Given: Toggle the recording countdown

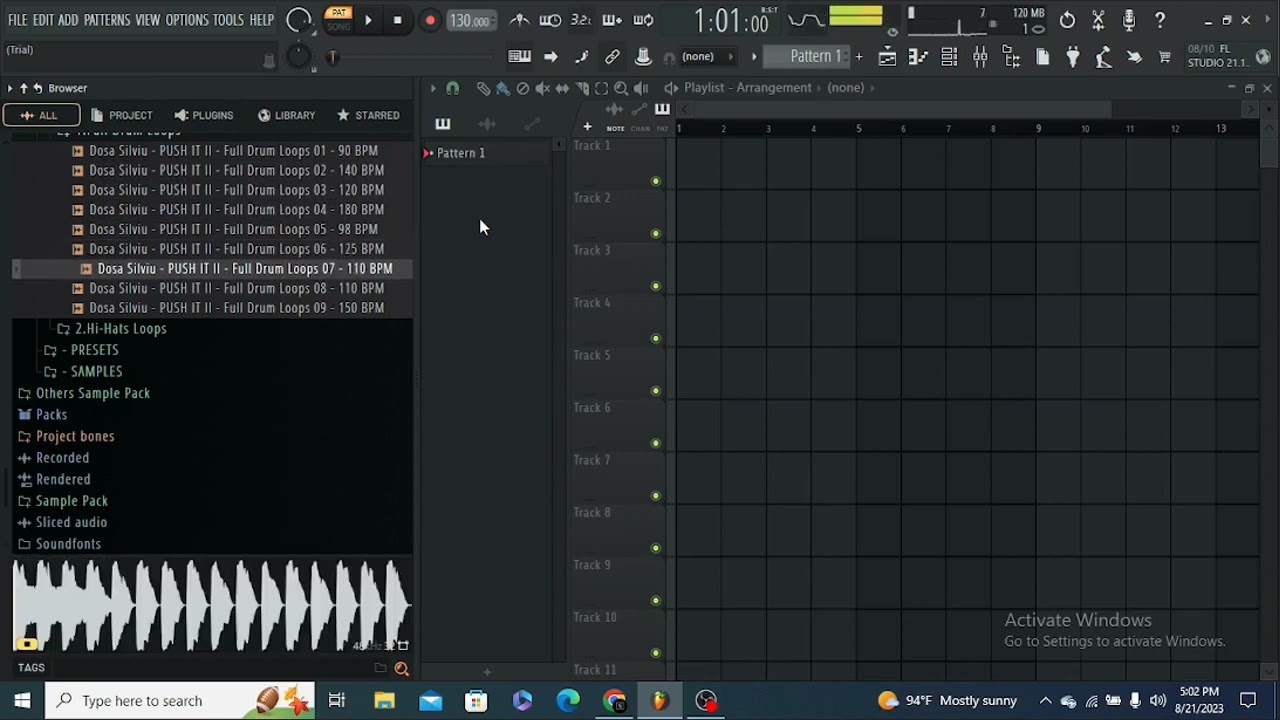Looking at the screenshot, I should (581, 20).
